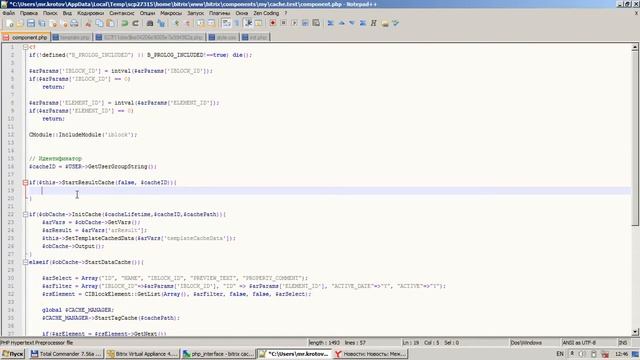Collapse the fold at line 1
The height and width of the screenshot is (360, 640).
(25, 47)
